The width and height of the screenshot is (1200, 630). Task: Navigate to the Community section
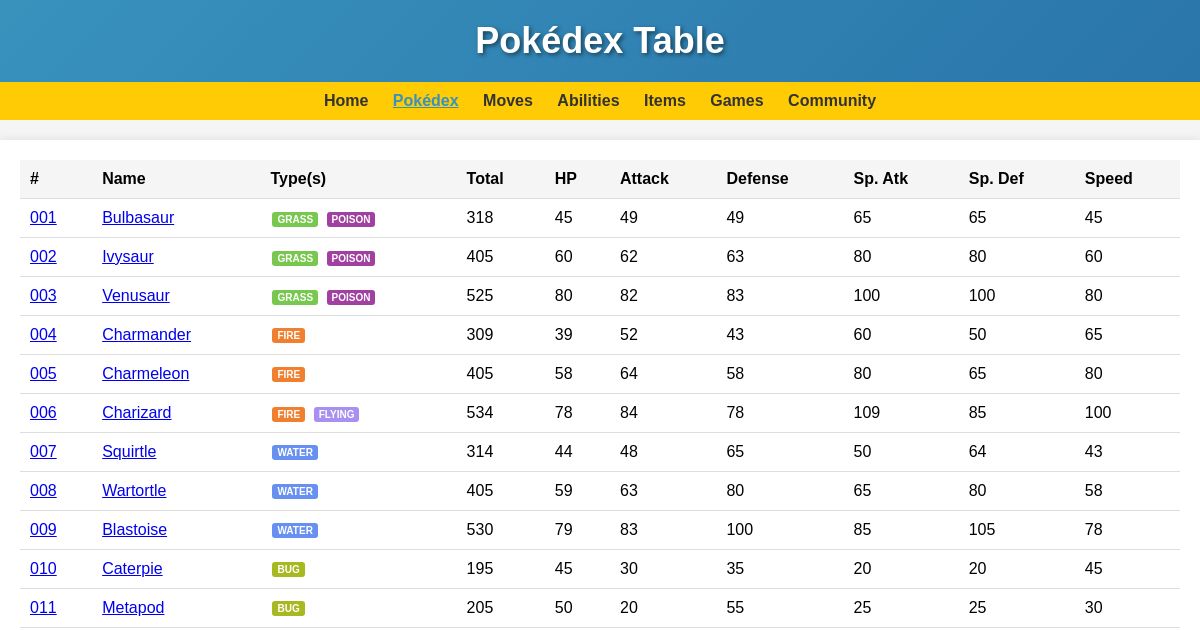coord(832,101)
